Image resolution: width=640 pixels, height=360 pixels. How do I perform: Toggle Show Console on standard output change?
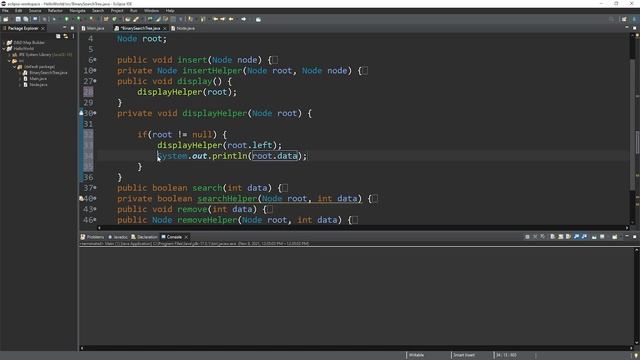(576, 237)
